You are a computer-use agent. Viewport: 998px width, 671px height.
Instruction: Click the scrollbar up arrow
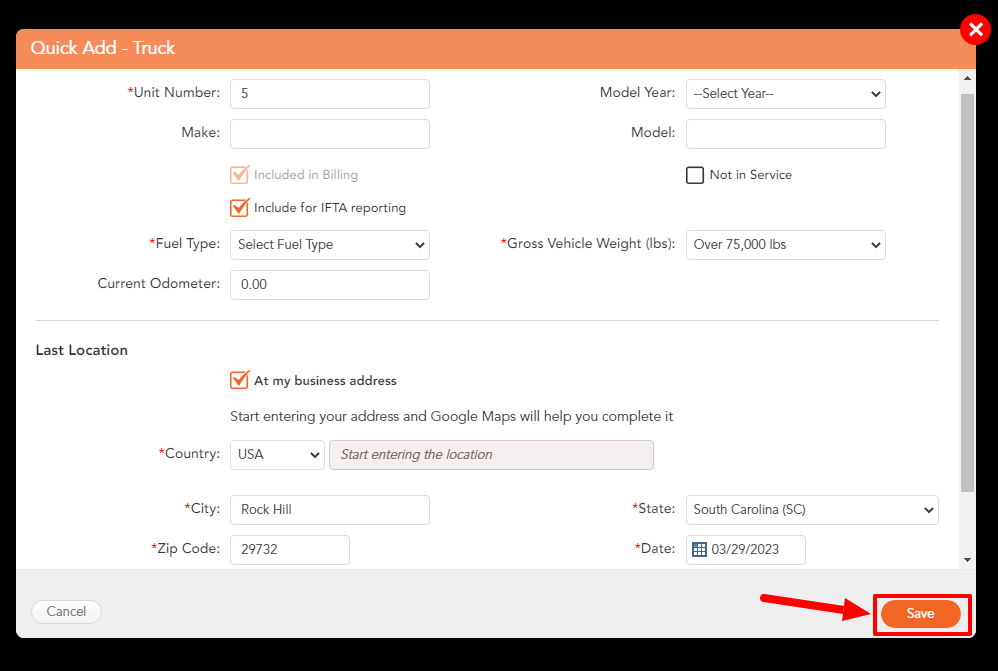(x=967, y=78)
